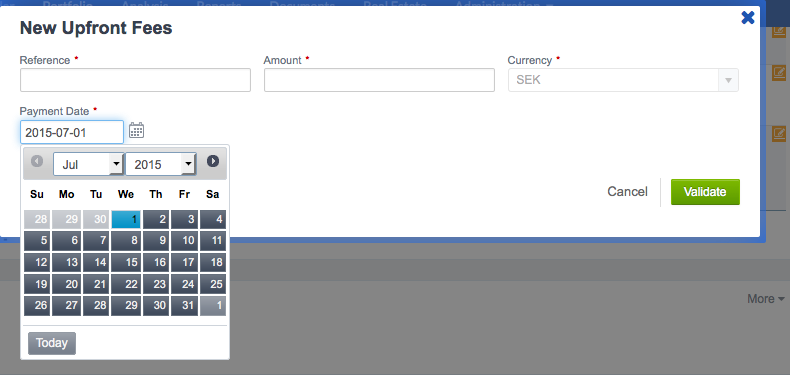Select July 27 in calendar
This screenshot has height=375, width=790.
click(67, 306)
